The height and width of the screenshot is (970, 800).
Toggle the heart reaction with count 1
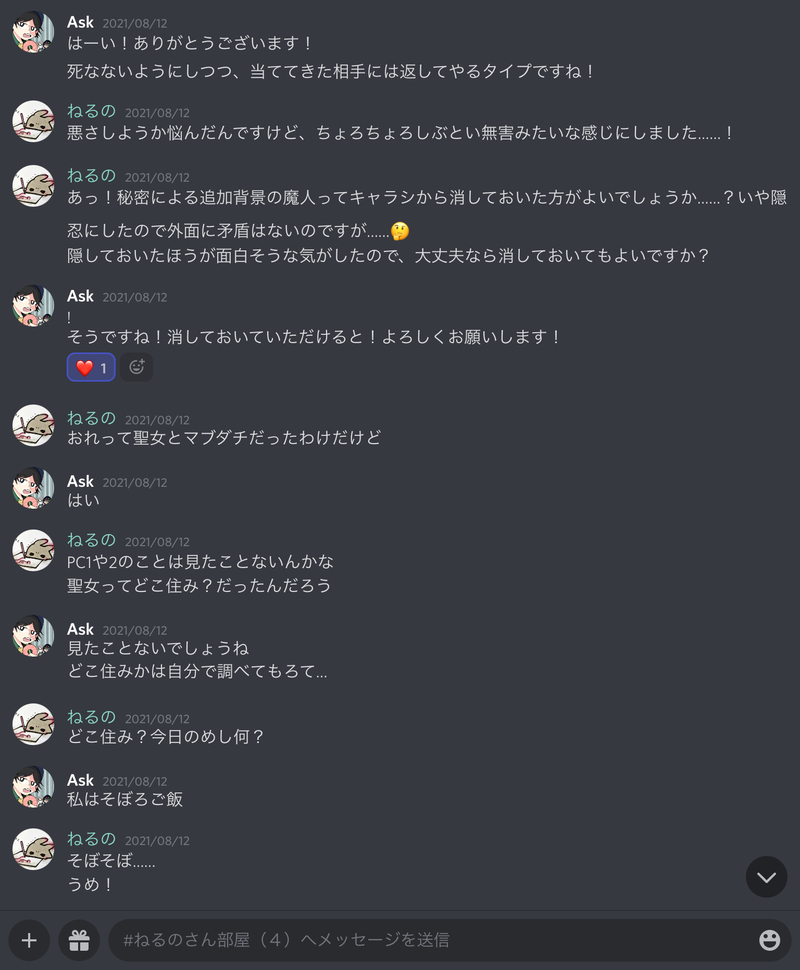coord(91,367)
